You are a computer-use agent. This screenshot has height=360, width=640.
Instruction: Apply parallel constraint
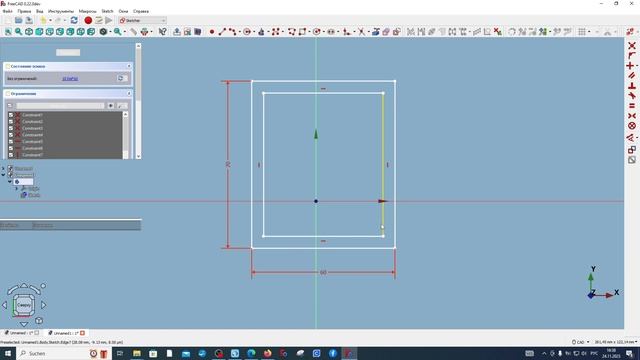tap(632, 76)
